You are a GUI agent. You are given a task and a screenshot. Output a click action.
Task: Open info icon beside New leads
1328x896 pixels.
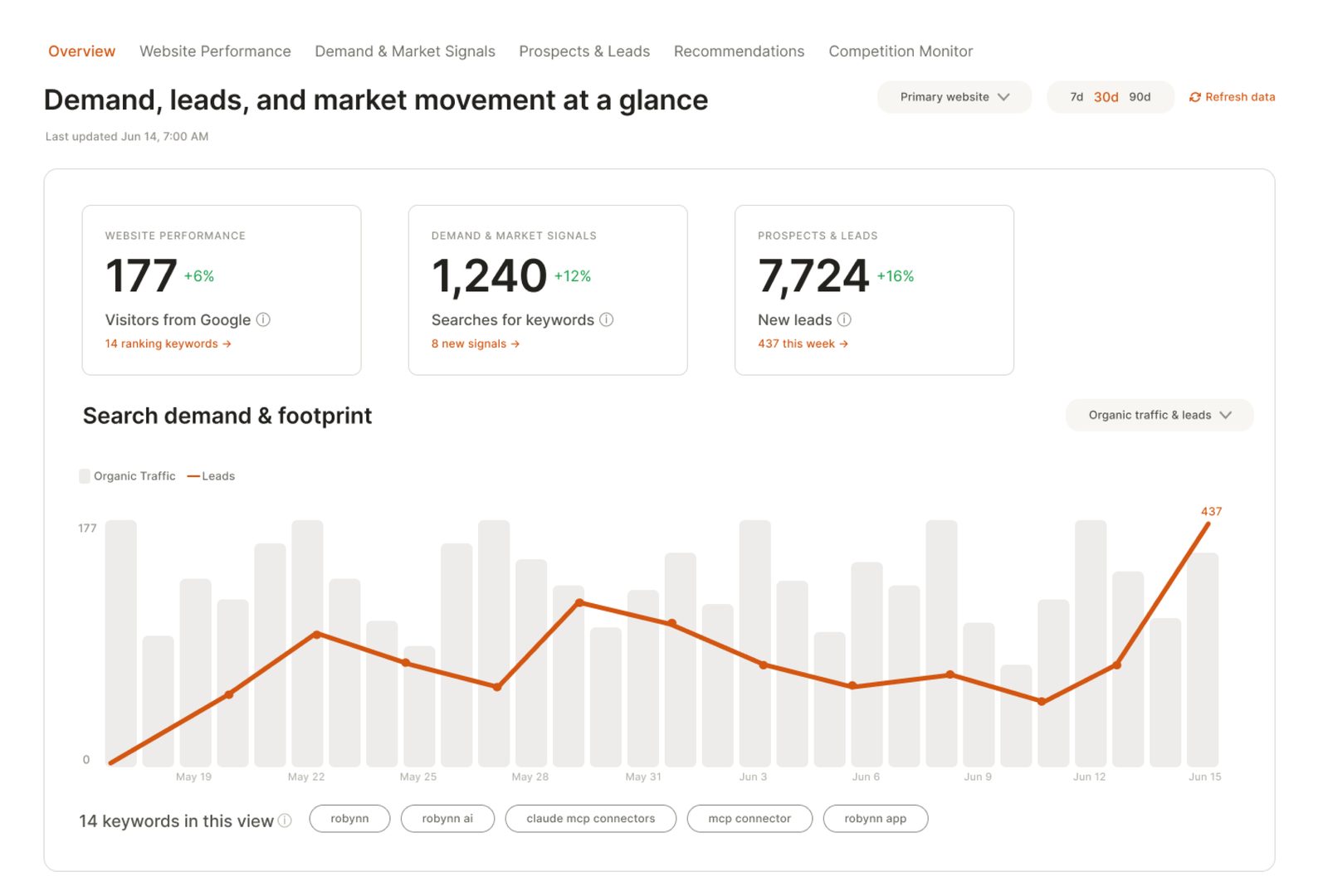point(844,319)
